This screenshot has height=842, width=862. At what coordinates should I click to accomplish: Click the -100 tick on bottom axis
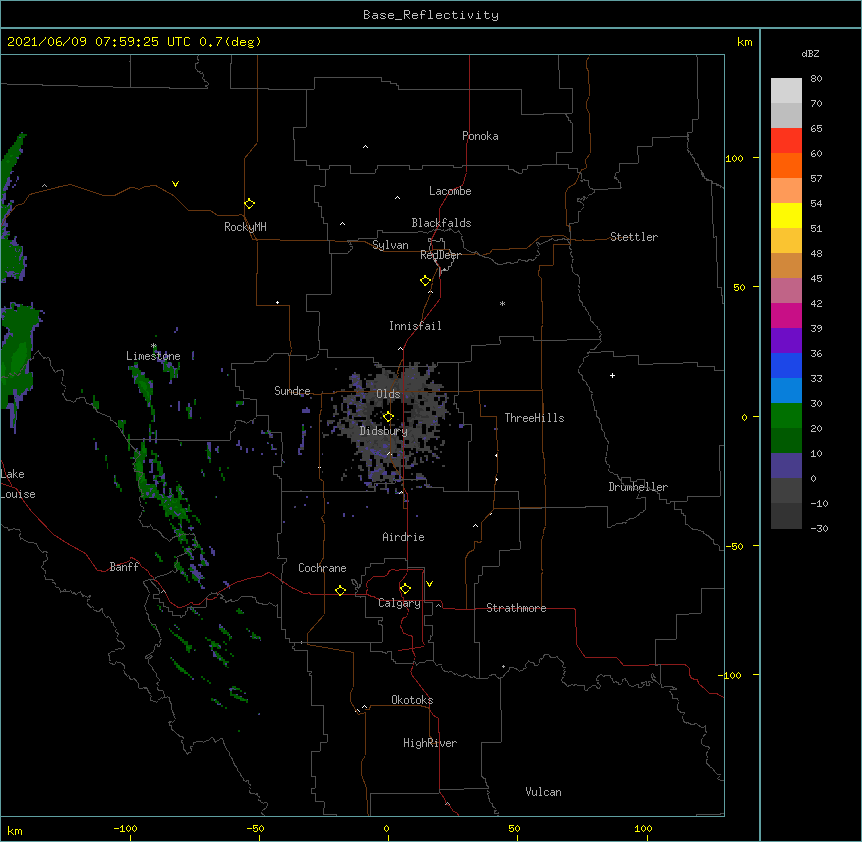coord(125,828)
